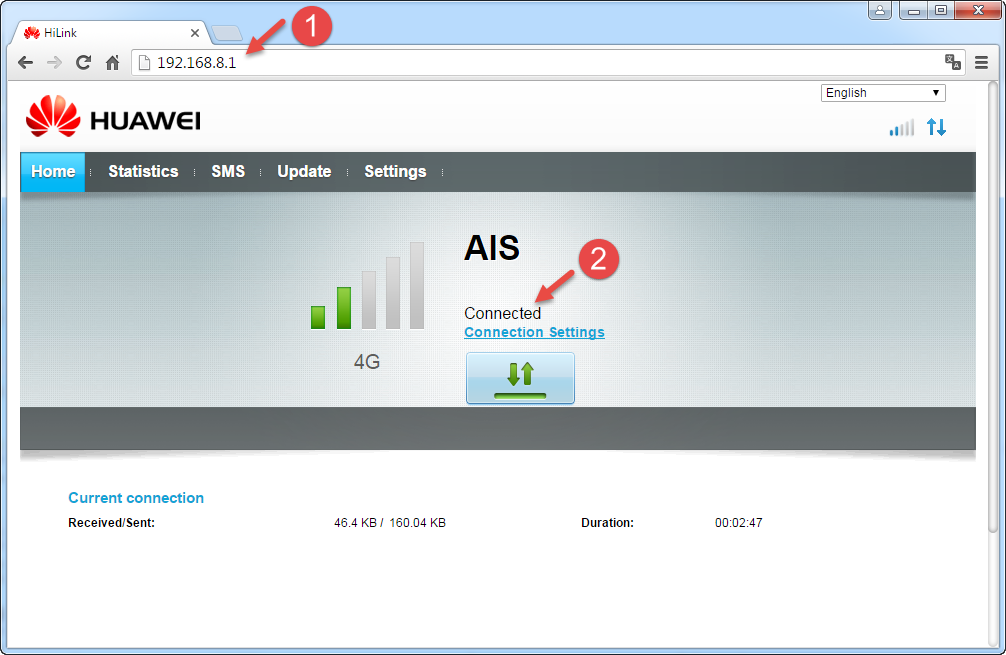
Task: Open the Chrome hamburger menu
Action: (x=982, y=62)
